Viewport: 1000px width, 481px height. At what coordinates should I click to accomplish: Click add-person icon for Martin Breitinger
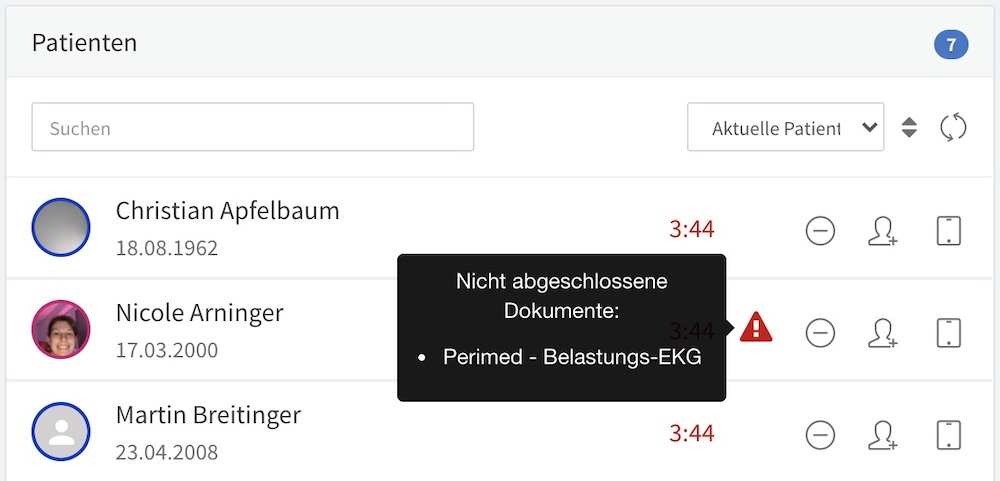[x=883, y=436]
